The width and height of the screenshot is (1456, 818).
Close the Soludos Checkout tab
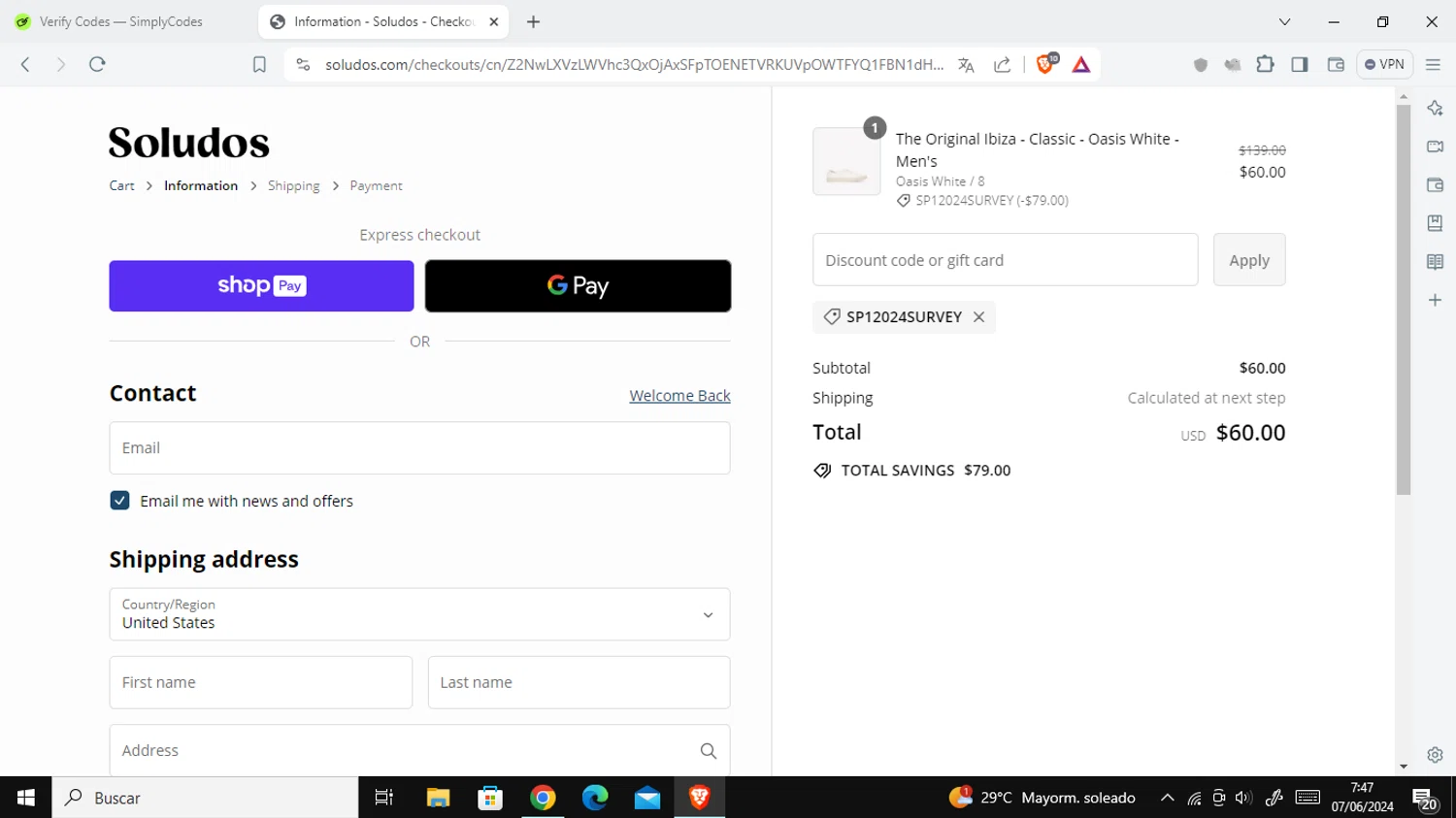[493, 21]
